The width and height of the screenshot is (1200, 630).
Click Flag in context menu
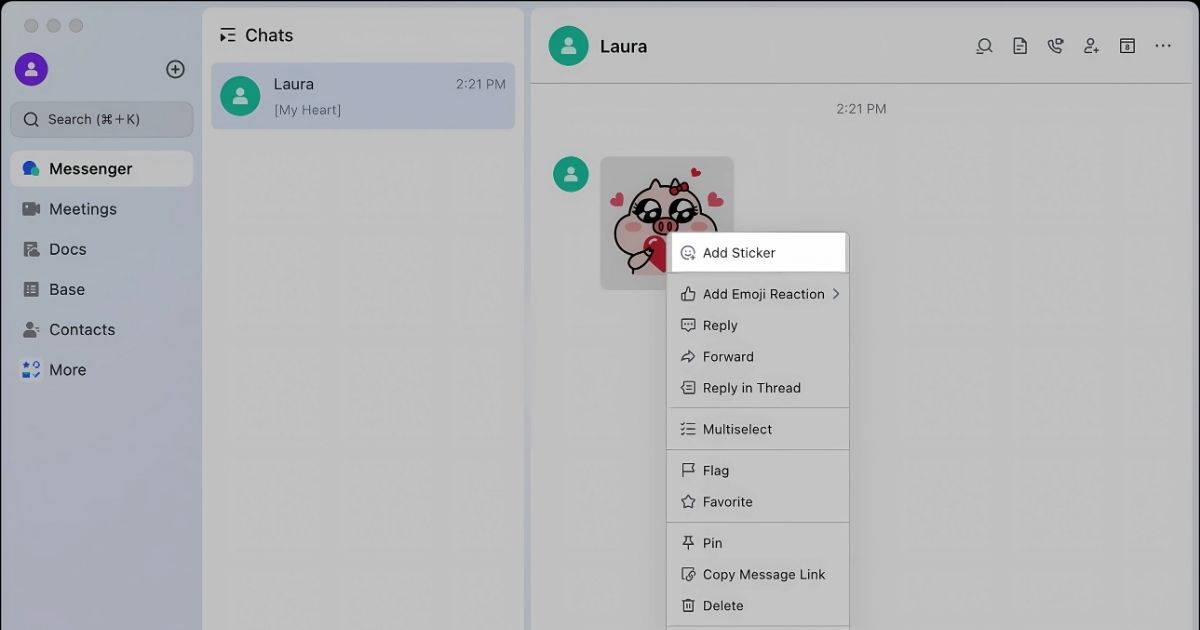point(758,470)
